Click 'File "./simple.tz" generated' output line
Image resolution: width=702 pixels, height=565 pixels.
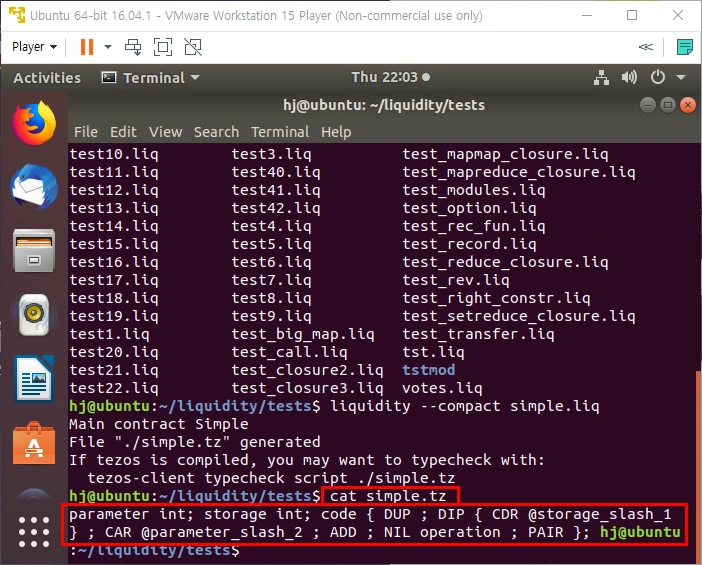point(195,442)
